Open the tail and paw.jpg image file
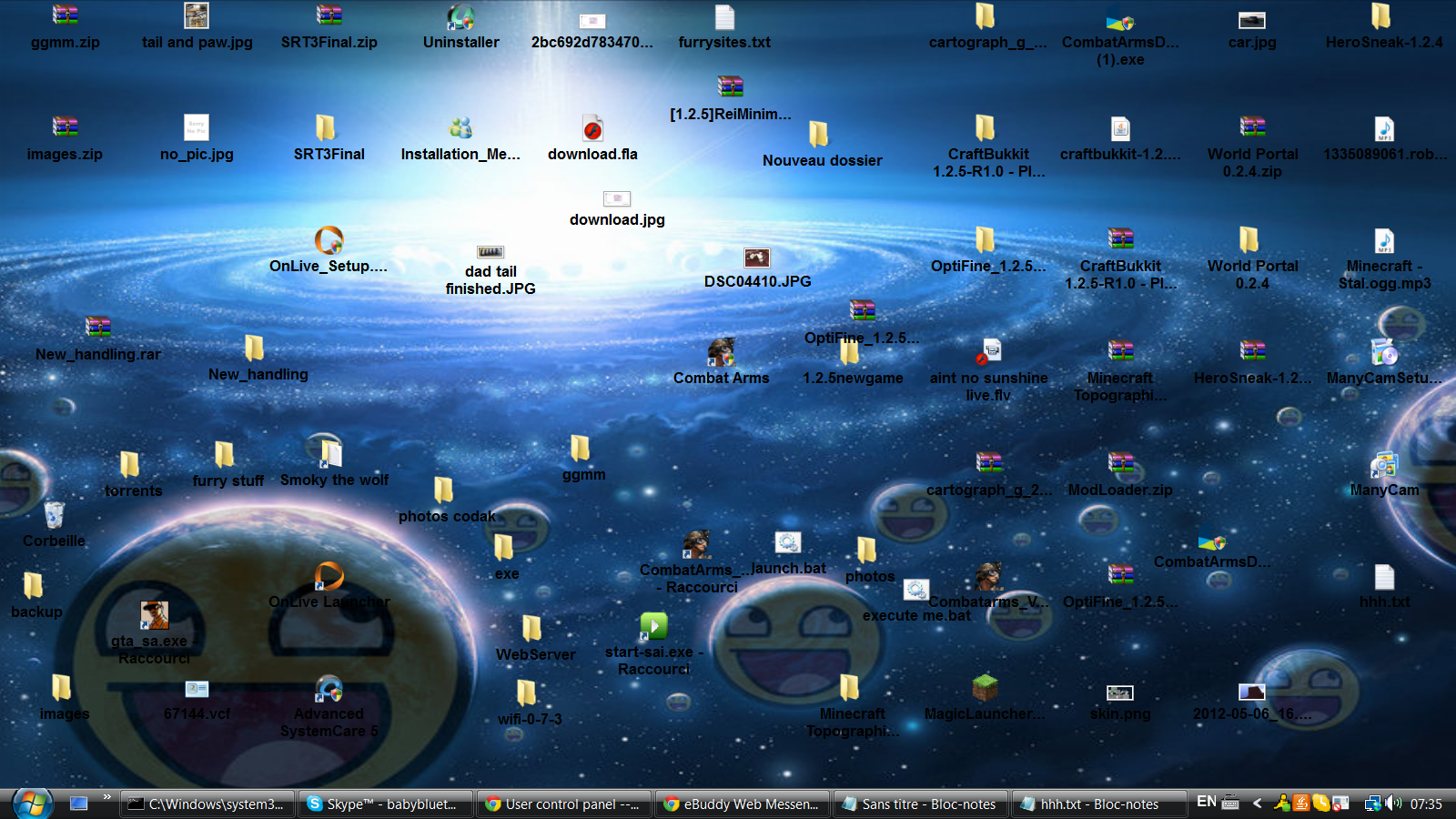 pyautogui.click(x=197, y=15)
